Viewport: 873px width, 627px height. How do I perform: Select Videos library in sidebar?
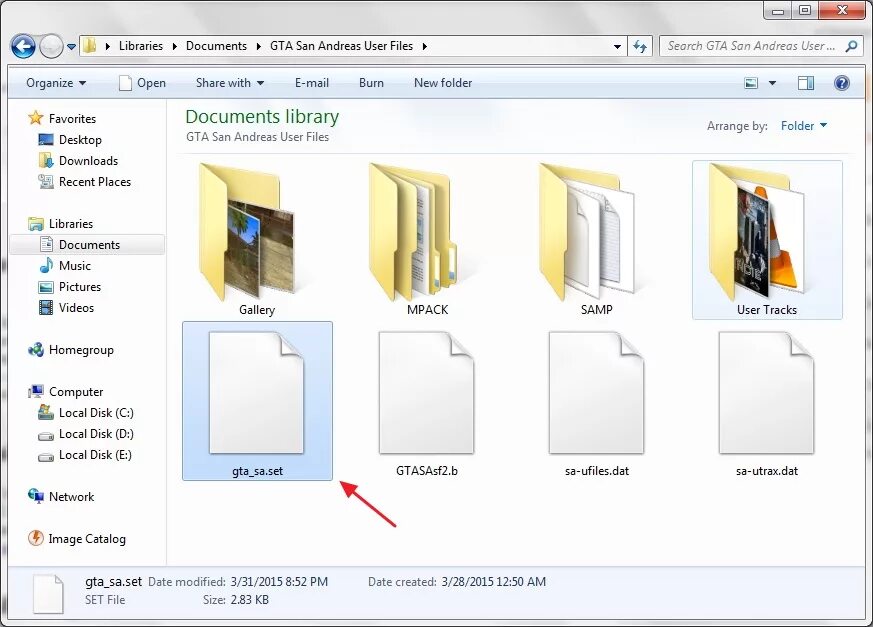click(x=67, y=308)
